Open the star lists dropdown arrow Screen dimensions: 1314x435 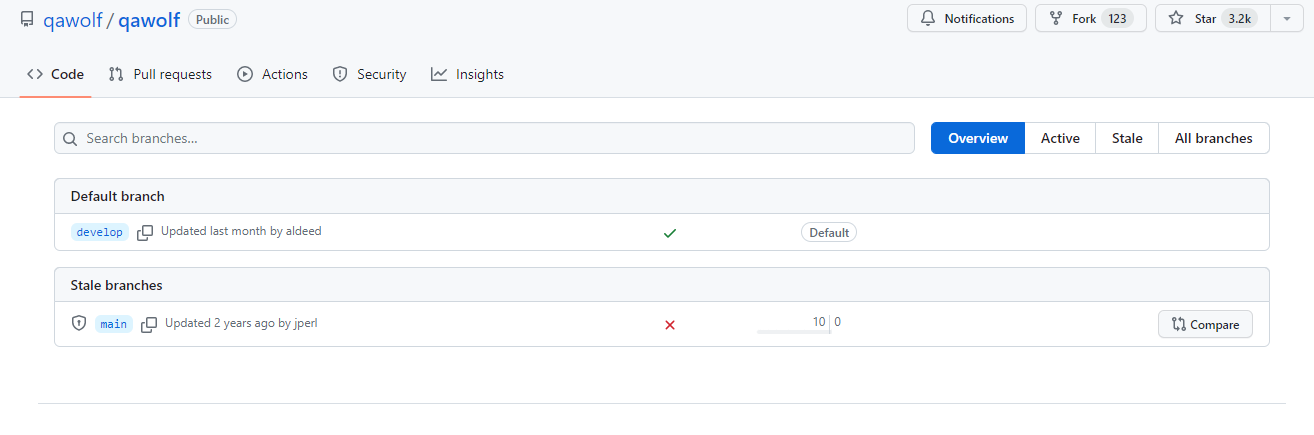[x=1286, y=18]
